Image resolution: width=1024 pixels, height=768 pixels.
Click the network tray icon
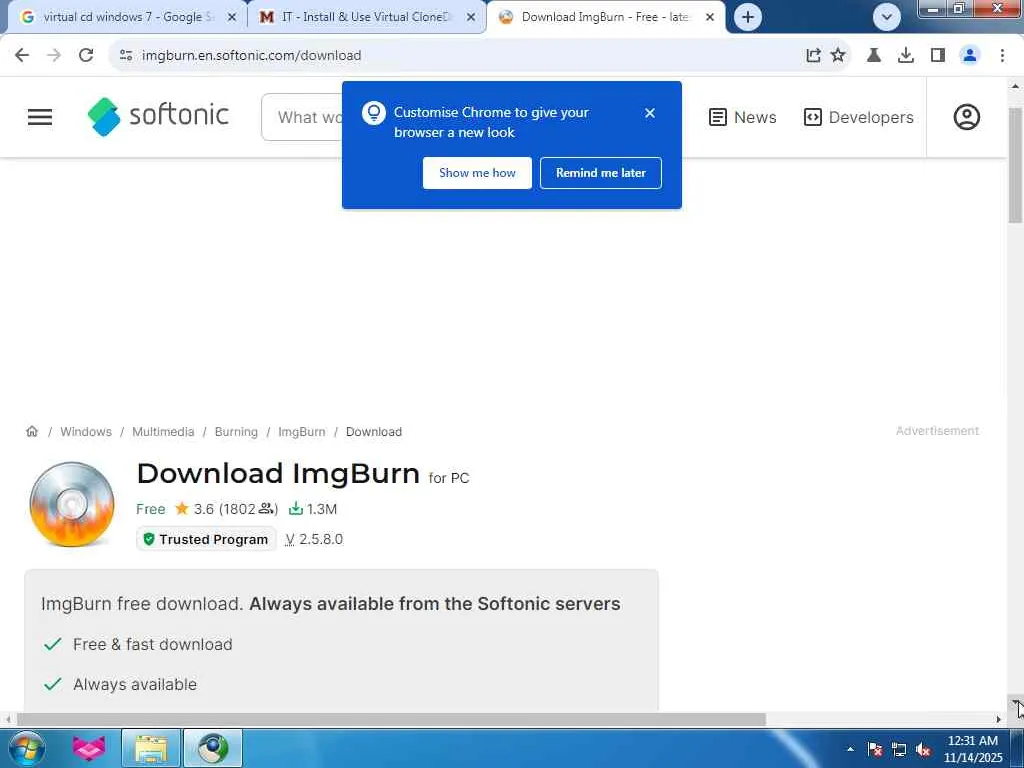click(899, 749)
